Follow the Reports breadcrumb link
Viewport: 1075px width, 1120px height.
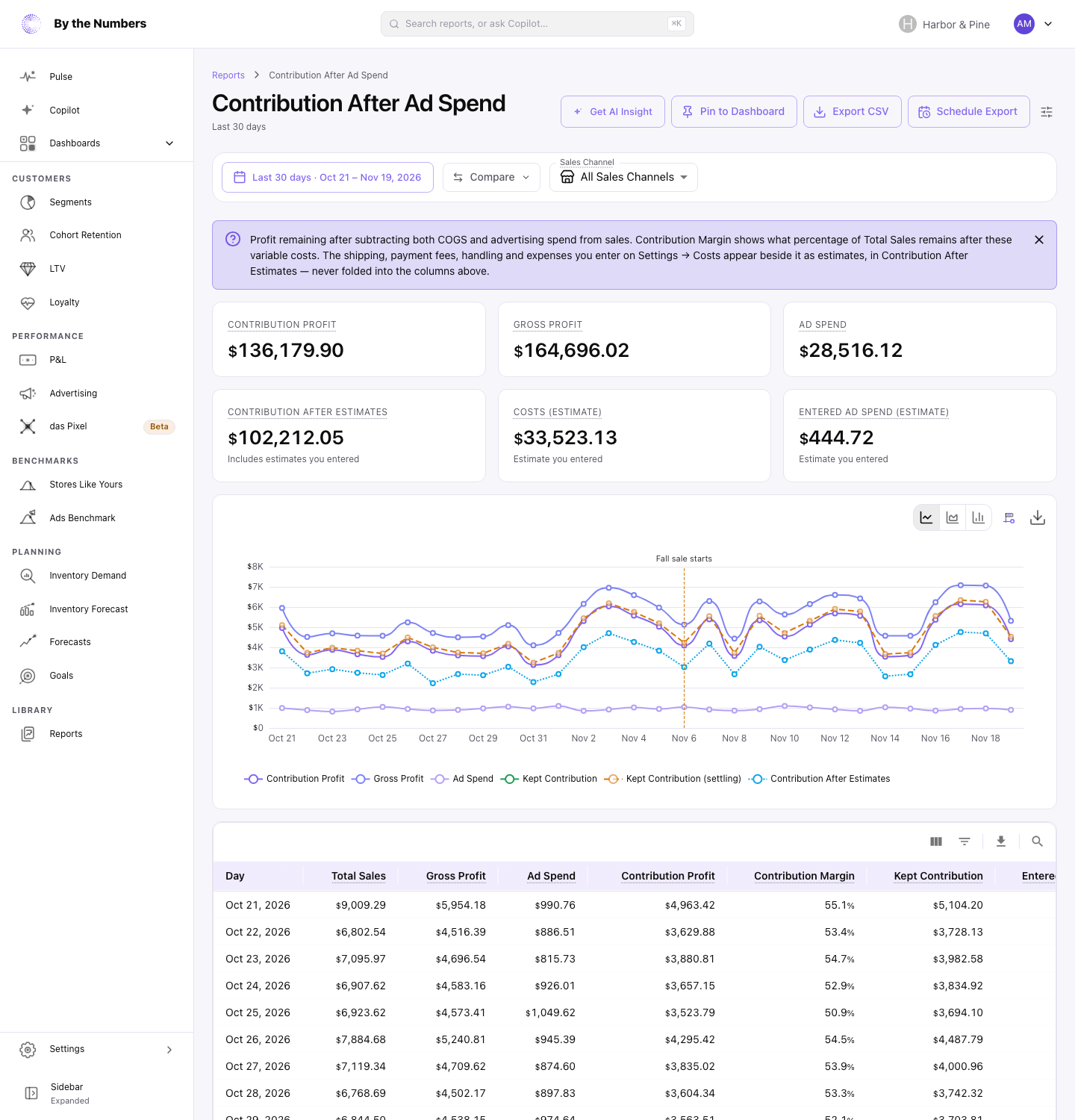pyautogui.click(x=228, y=75)
